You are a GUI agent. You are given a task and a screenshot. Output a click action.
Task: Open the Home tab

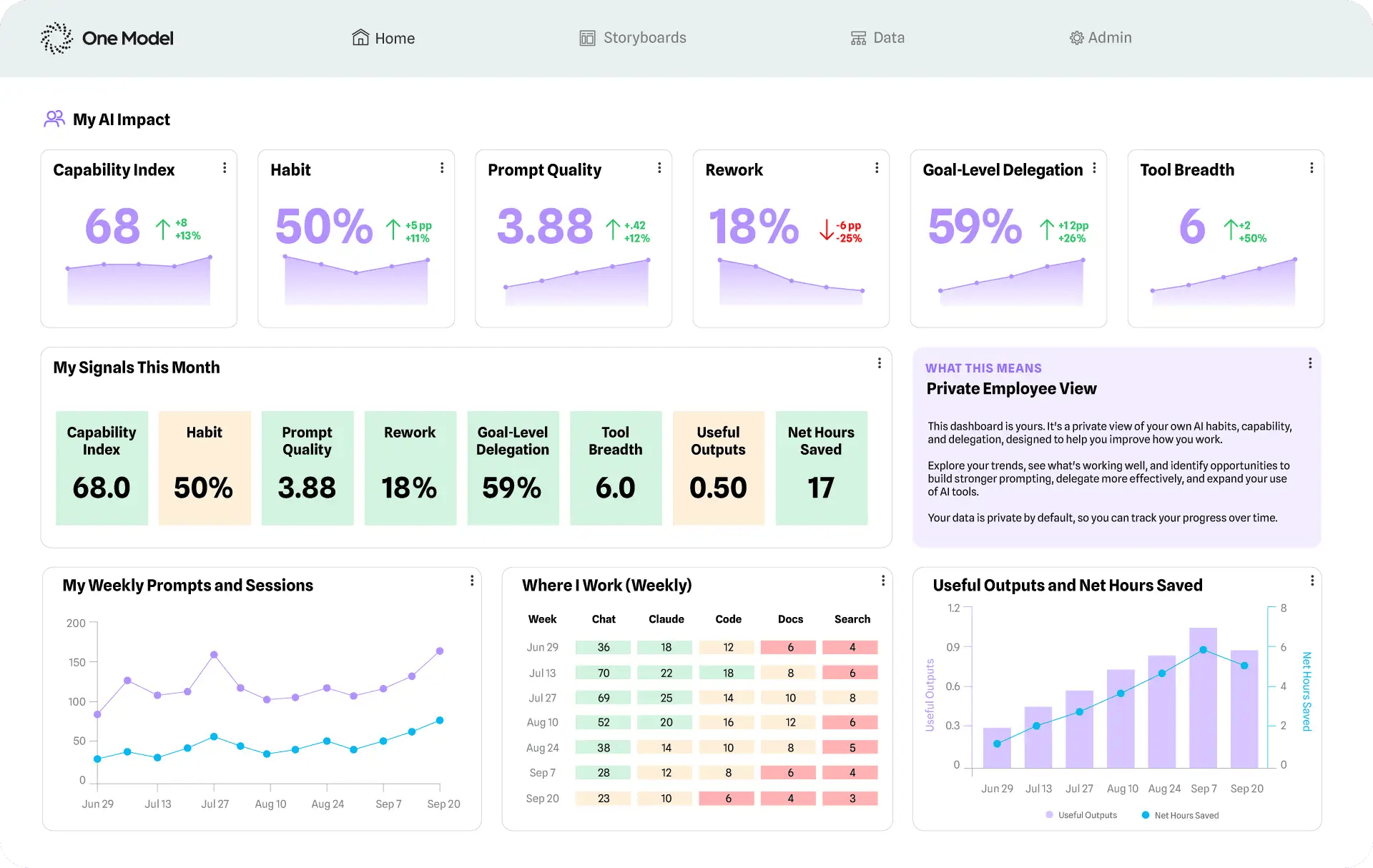(x=383, y=38)
